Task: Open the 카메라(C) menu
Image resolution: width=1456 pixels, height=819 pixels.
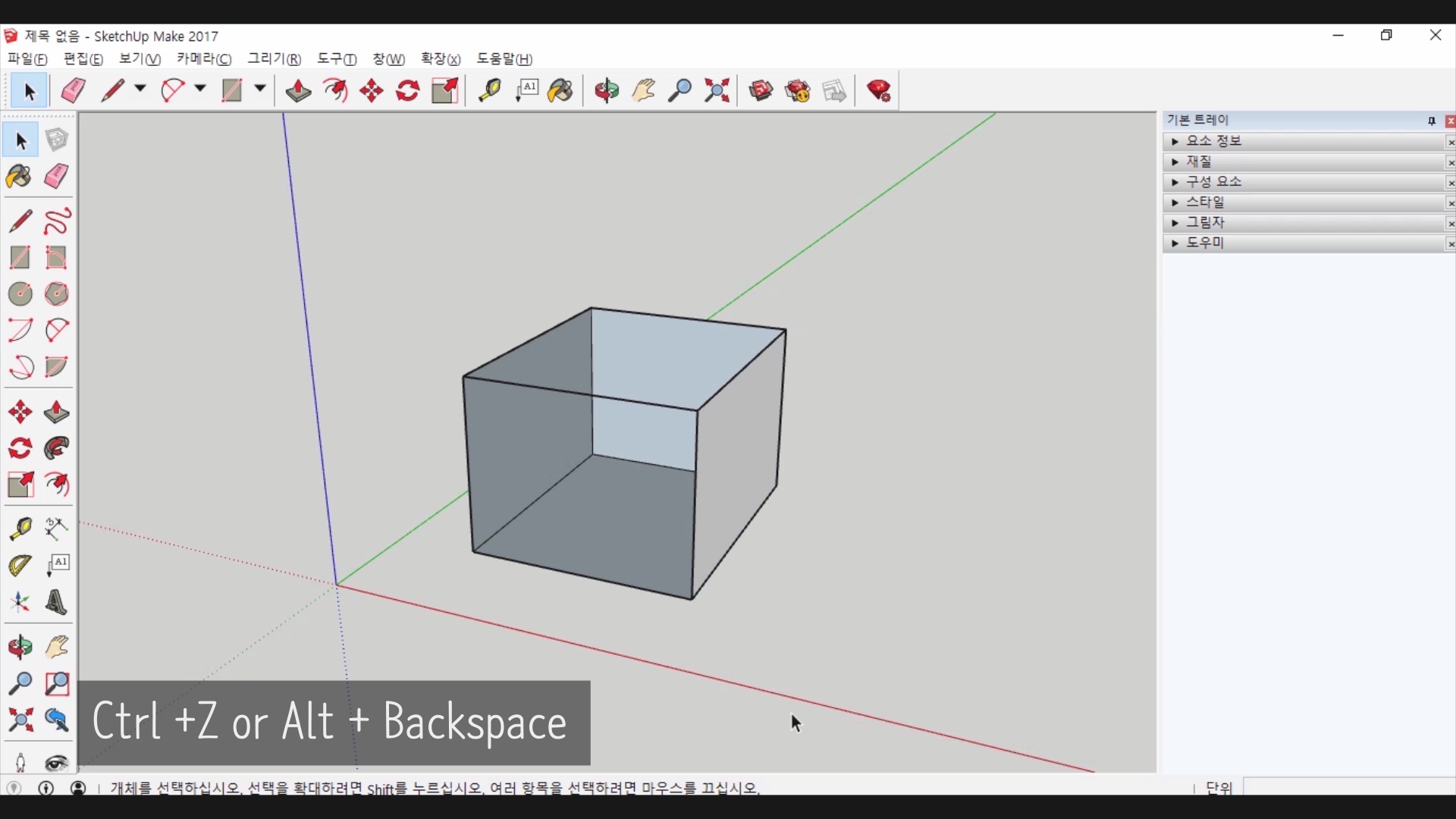Action: pyautogui.click(x=204, y=59)
